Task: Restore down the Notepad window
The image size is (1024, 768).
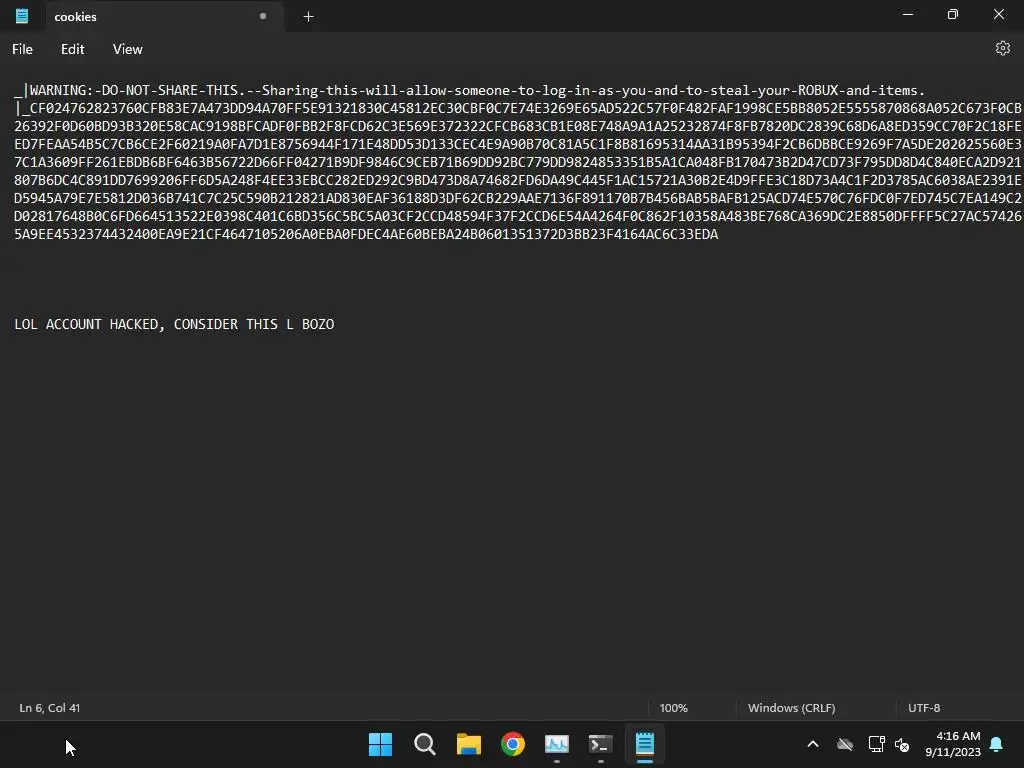Action: tap(953, 14)
